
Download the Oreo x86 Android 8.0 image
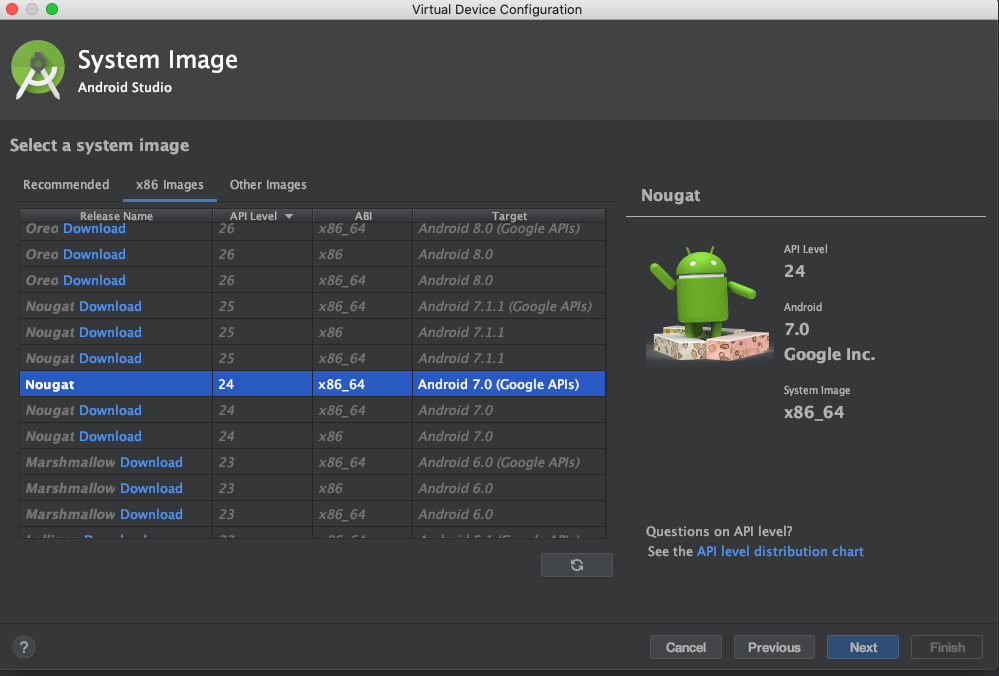coord(94,255)
